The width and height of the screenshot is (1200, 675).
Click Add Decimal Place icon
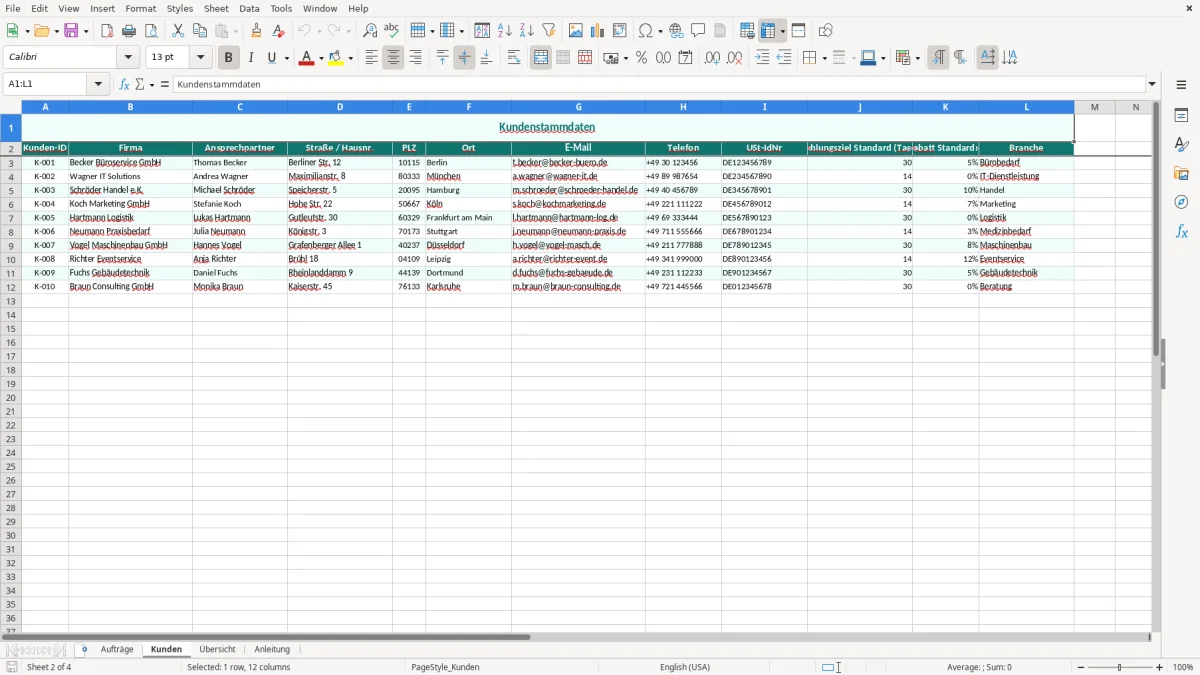(x=712, y=58)
